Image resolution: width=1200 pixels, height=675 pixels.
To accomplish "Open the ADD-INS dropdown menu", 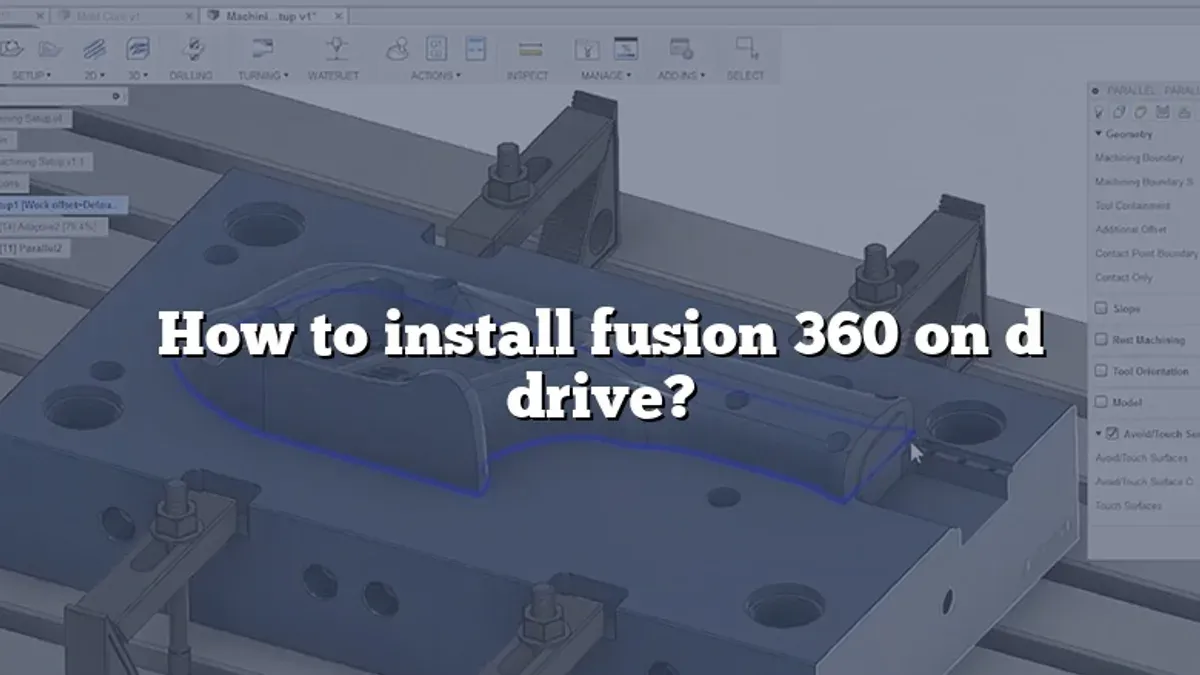I will click(x=681, y=76).
